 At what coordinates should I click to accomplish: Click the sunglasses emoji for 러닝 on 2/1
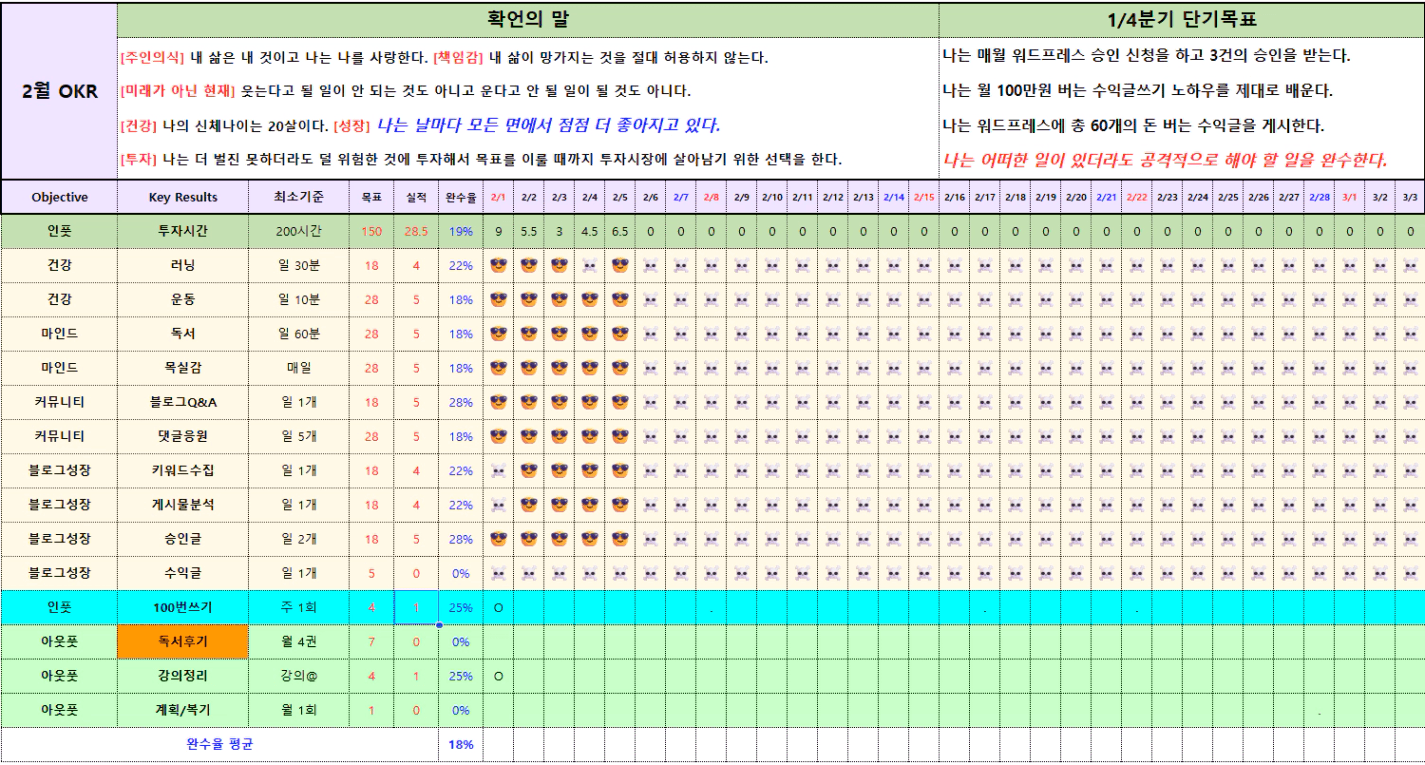(499, 266)
